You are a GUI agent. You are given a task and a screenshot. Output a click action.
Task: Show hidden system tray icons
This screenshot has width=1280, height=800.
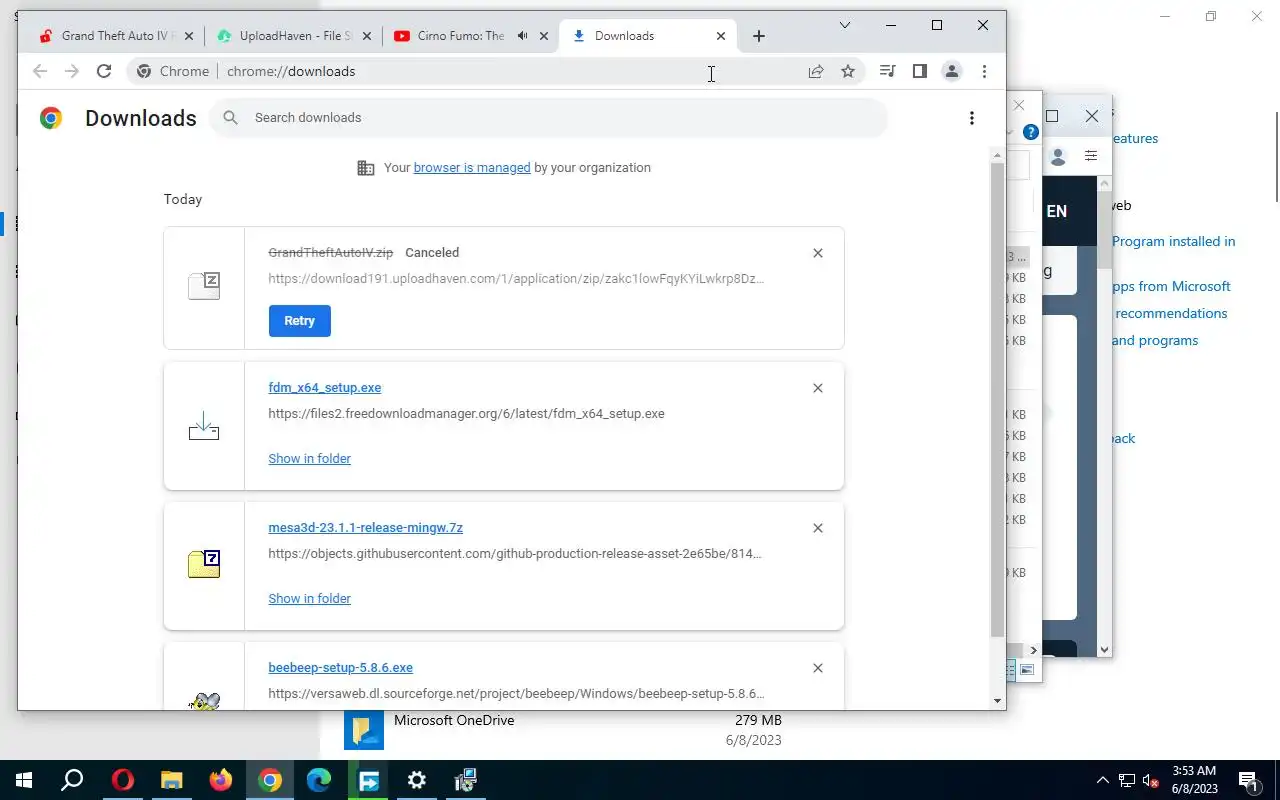tap(1103, 780)
